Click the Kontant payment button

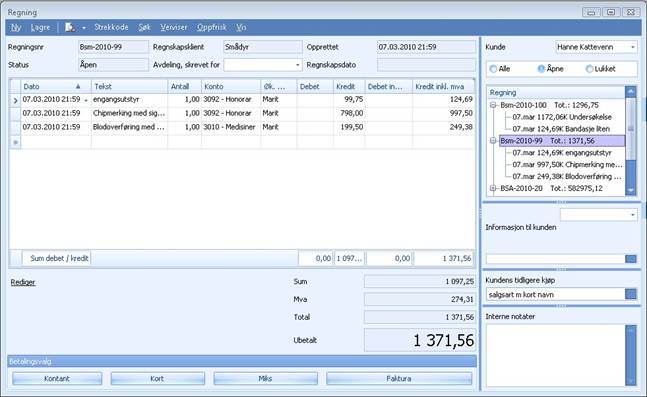57,378
